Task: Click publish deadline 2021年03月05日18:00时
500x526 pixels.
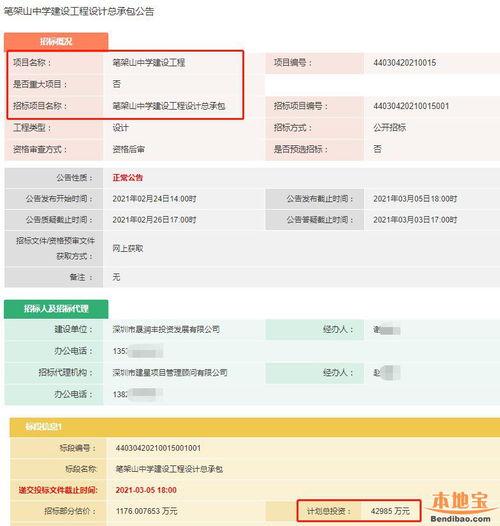Action: [x=415, y=199]
